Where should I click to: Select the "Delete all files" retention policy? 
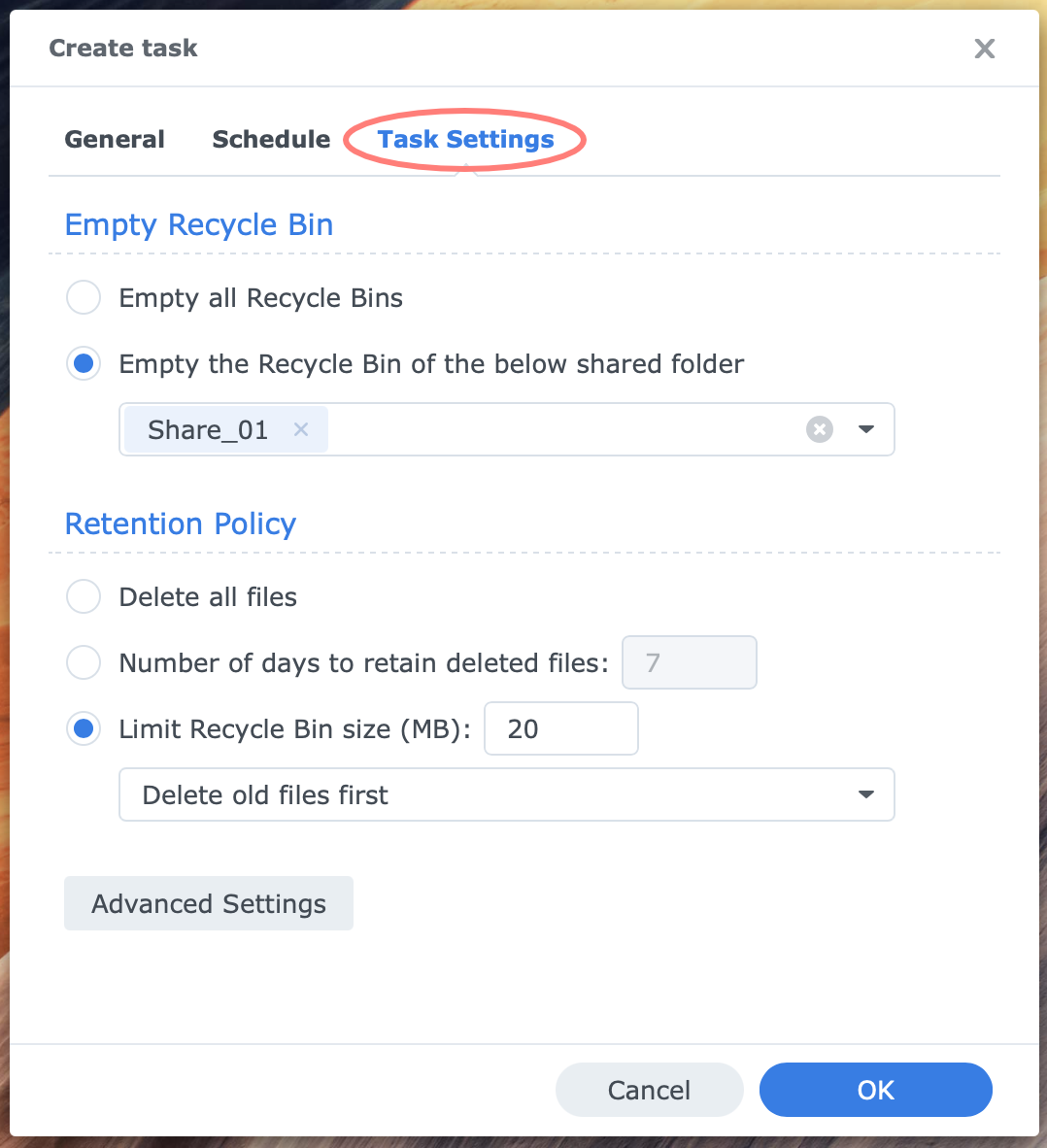click(x=84, y=596)
